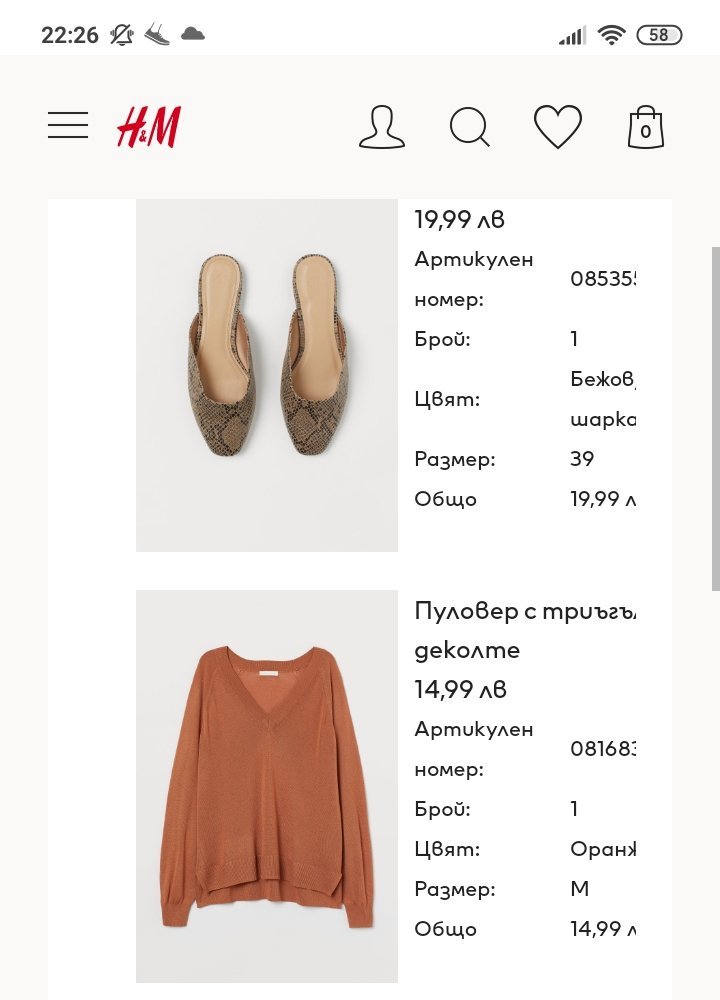Tap the cloud status icon
The width and height of the screenshot is (720, 1000).
[193, 35]
